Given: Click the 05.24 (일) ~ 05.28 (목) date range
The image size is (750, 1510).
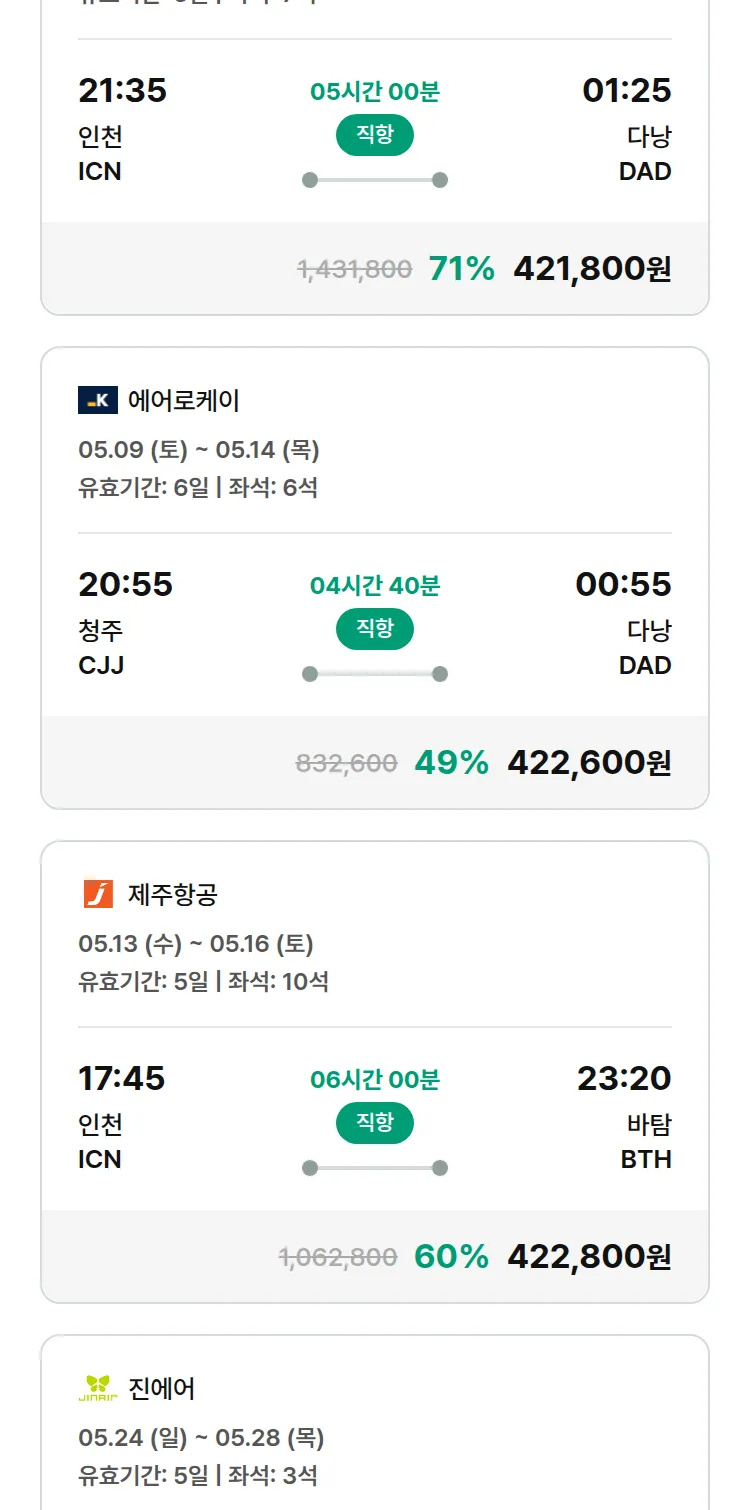Looking at the screenshot, I should click(x=201, y=1438).
